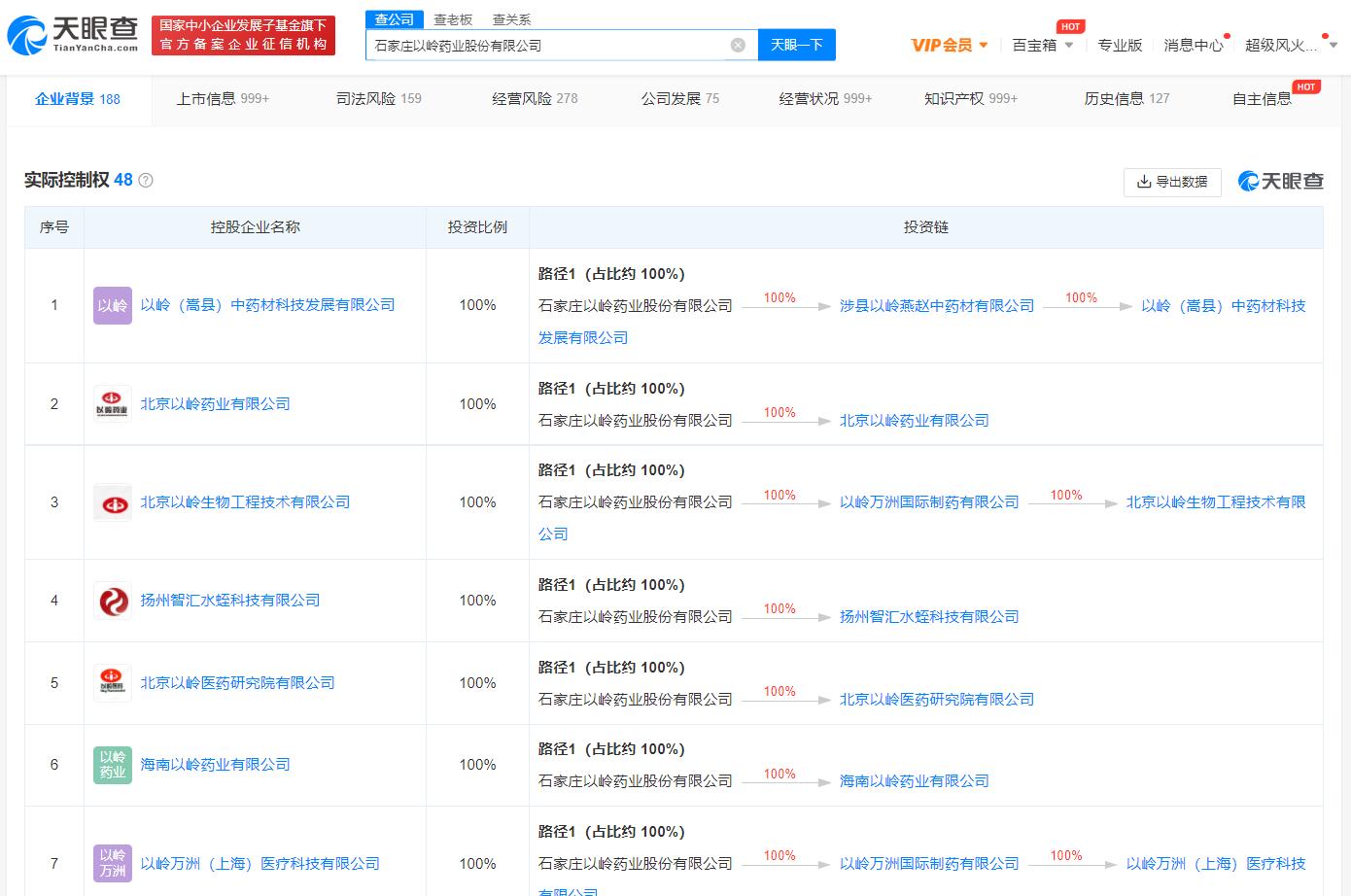Click the 导出数据 export button
The height and width of the screenshot is (896, 1351).
[1172, 182]
